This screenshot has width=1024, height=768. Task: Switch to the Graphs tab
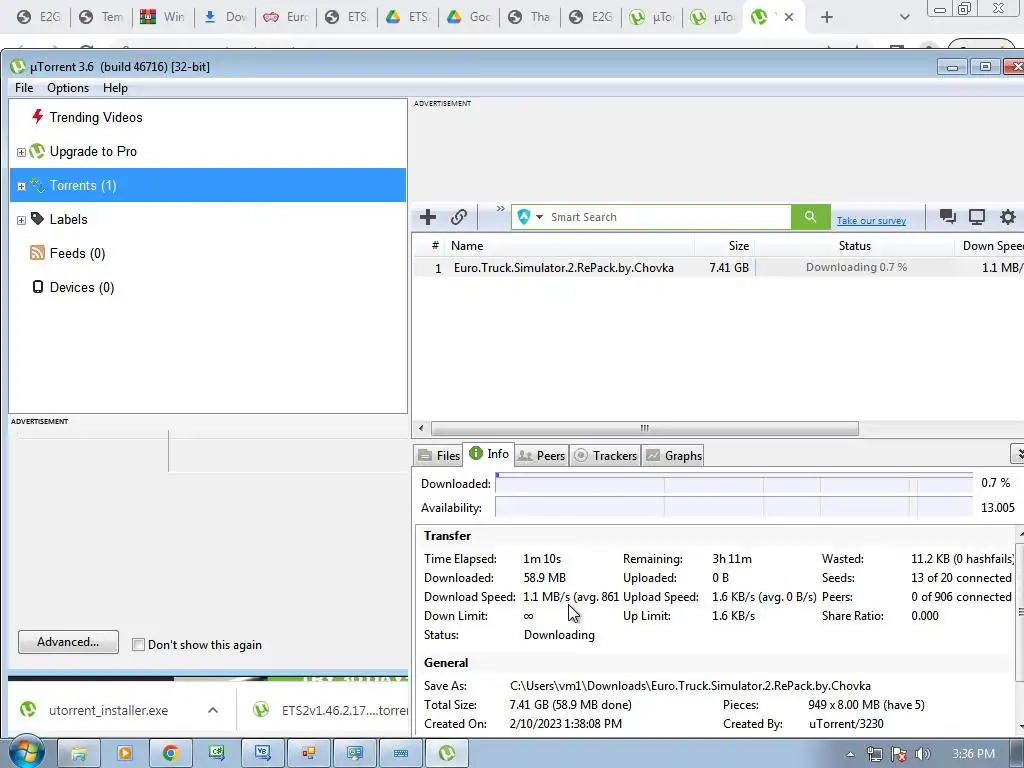pyautogui.click(x=675, y=455)
